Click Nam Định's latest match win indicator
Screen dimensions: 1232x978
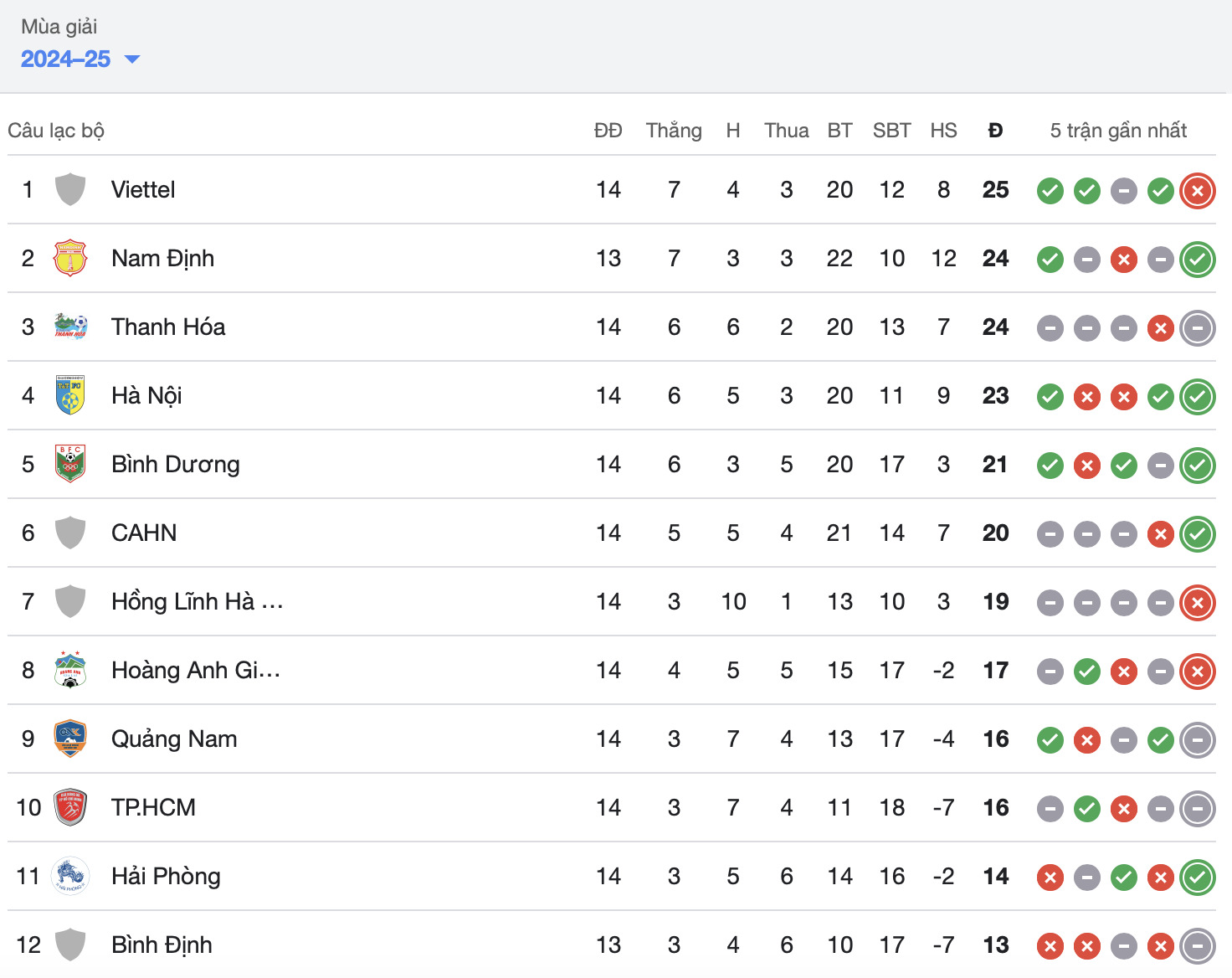click(x=1197, y=260)
